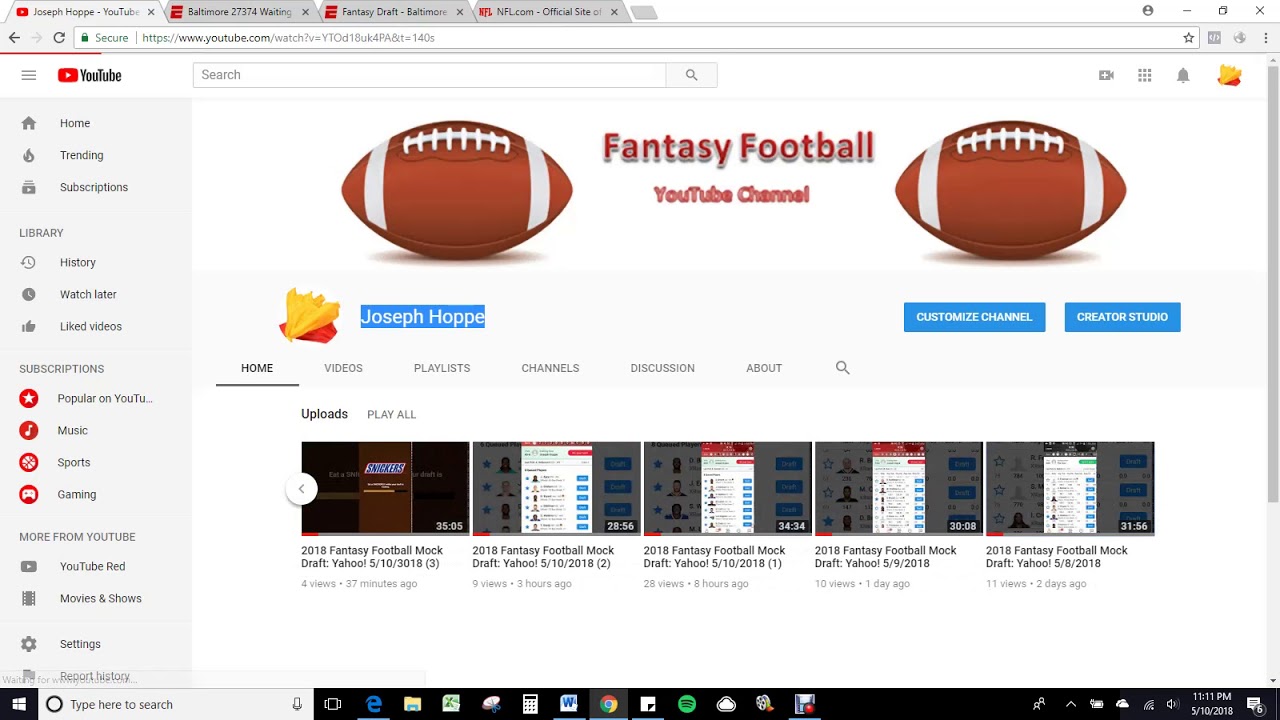Image resolution: width=1280 pixels, height=720 pixels.
Task: Open Creator Studio
Action: tap(1122, 317)
